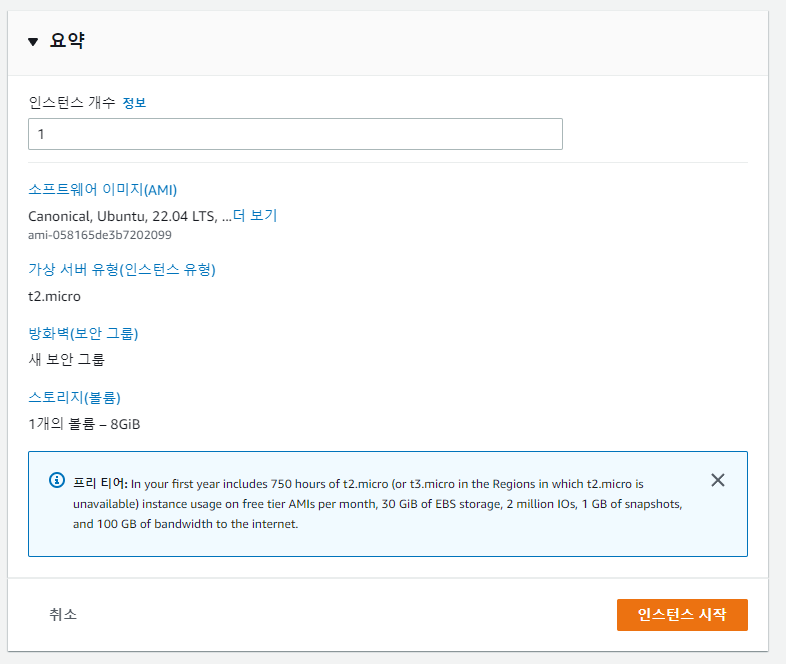Screen dimensions: 786x664
Task: Launch with the 인스턴스 시작 button
Action: (x=682, y=615)
